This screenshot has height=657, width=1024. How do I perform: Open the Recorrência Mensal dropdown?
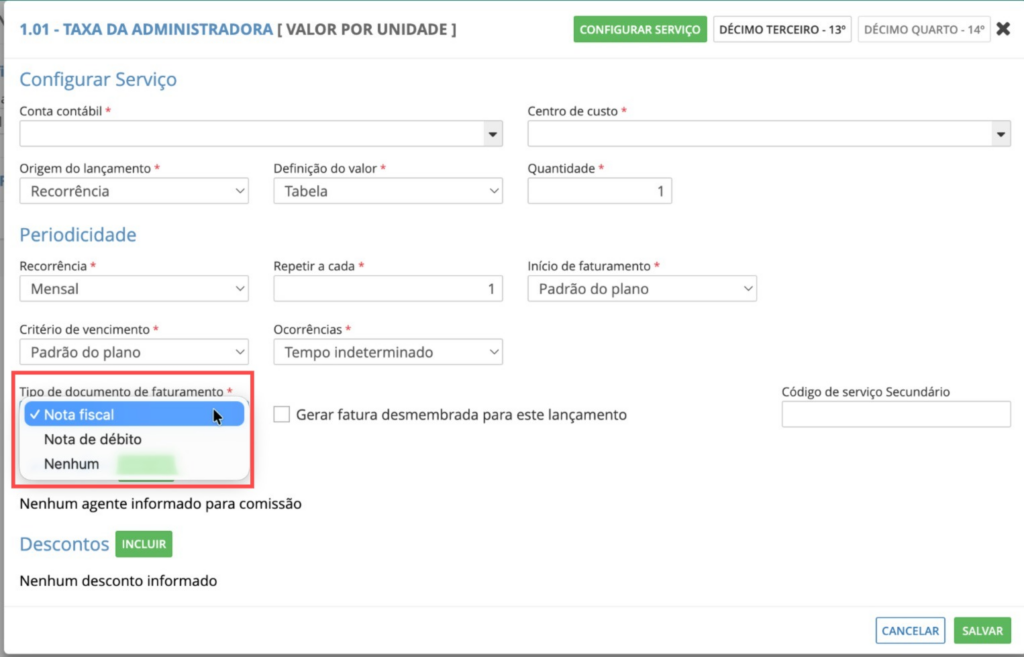tap(134, 289)
